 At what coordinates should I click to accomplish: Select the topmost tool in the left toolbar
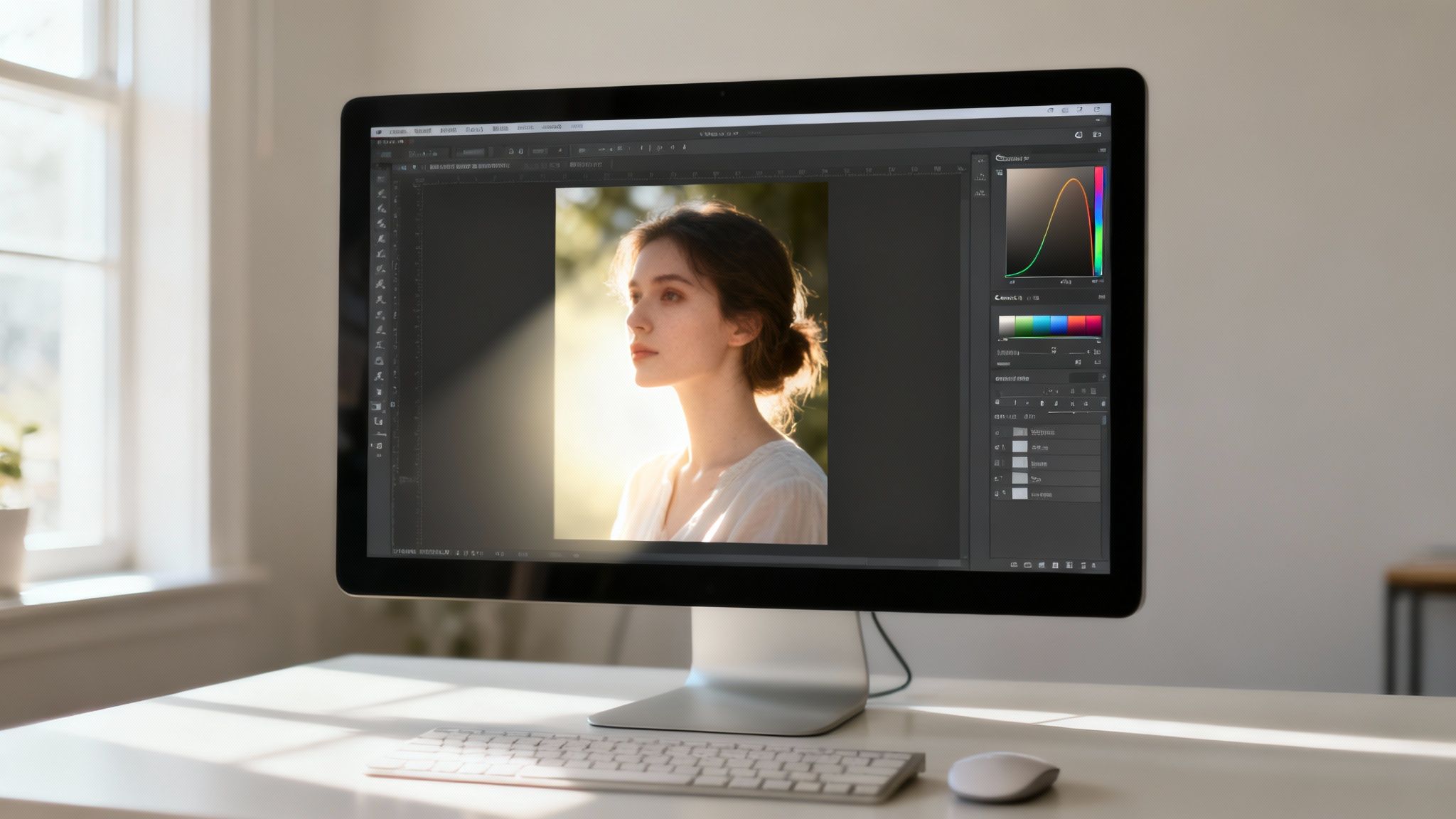(381, 178)
